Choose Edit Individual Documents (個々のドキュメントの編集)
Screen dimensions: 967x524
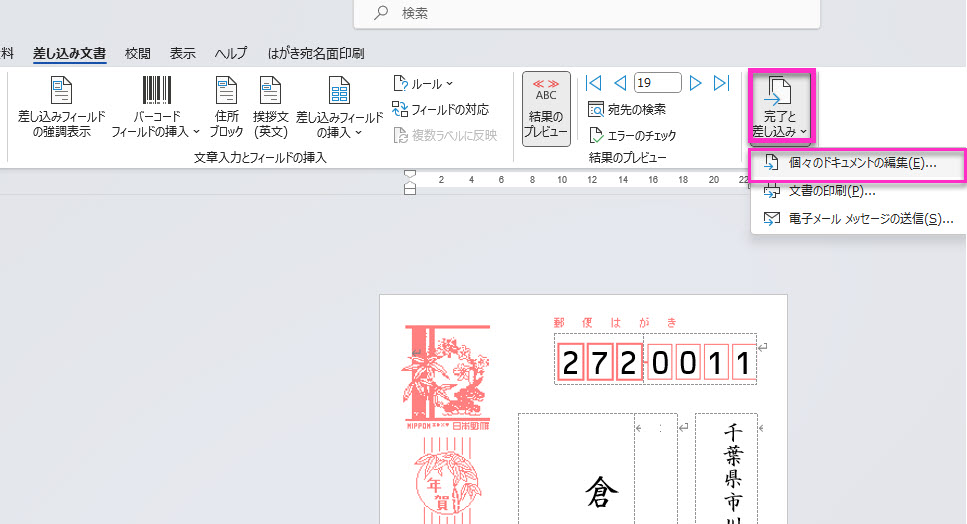point(857,163)
